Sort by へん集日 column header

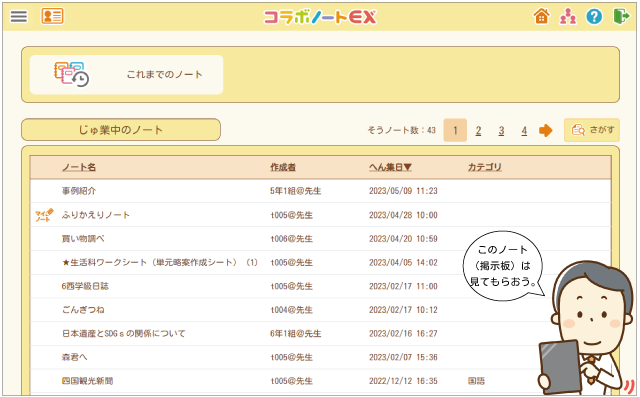coord(390,167)
